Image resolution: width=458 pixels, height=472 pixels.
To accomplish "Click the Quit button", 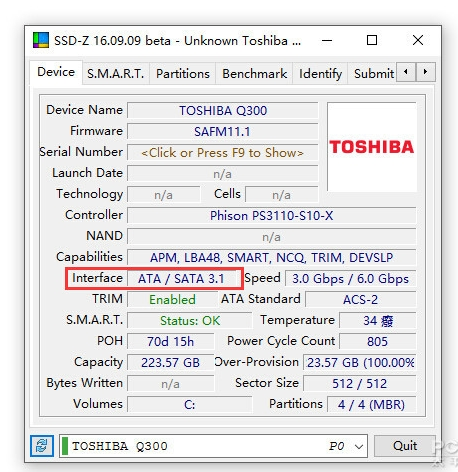I will (405, 446).
